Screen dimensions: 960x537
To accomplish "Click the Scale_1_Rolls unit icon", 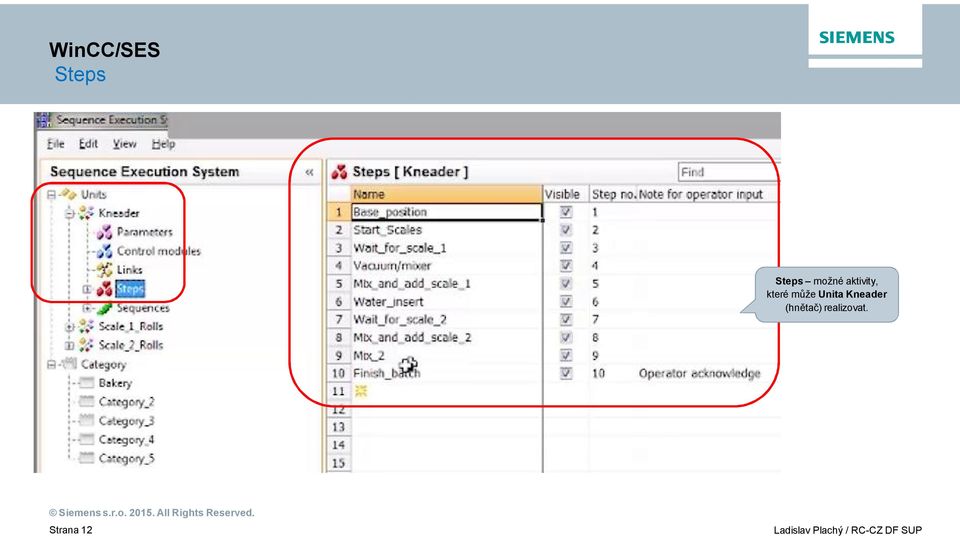I will coord(86,326).
